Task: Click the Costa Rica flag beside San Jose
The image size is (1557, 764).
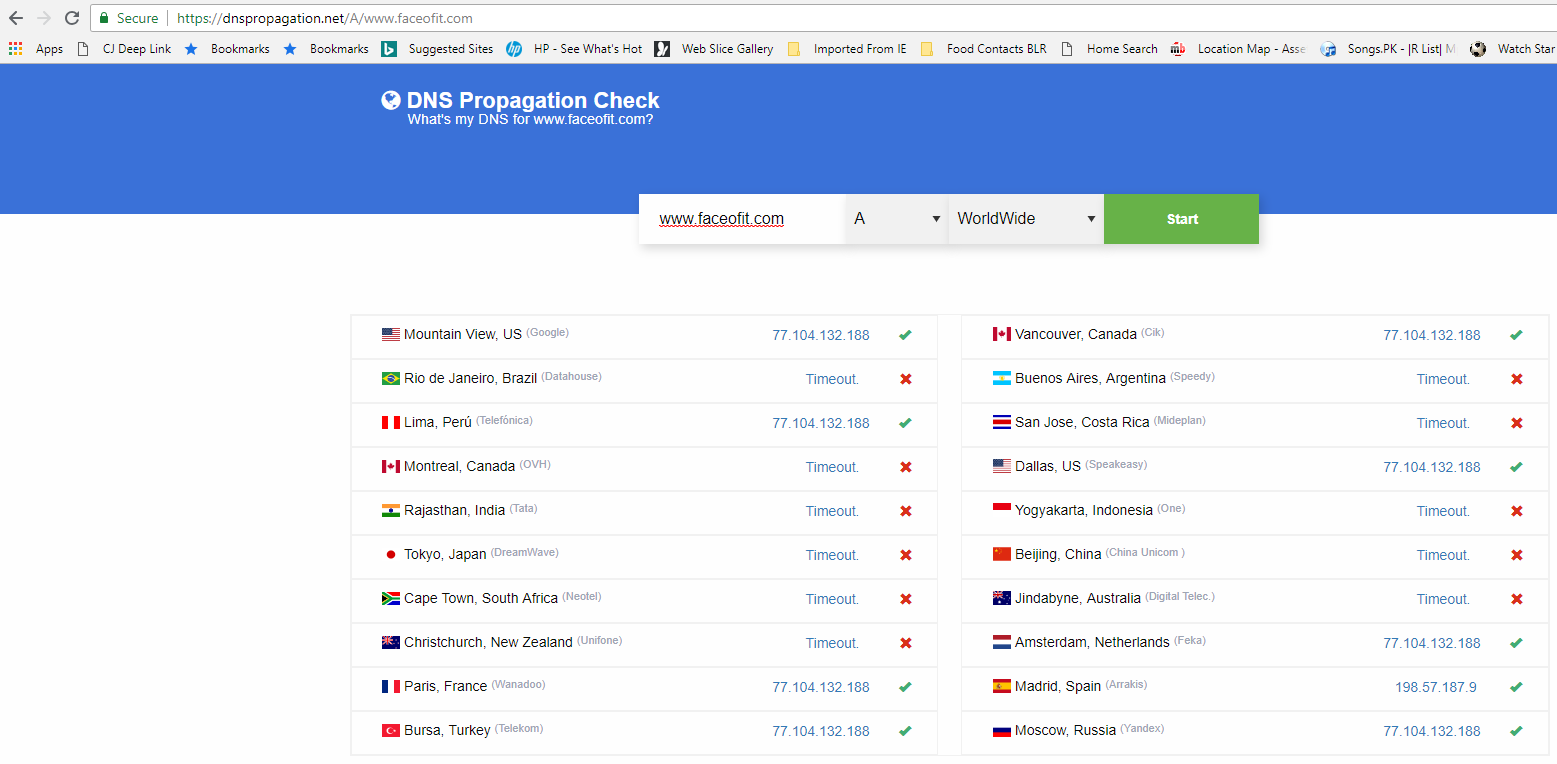Action: [1002, 422]
